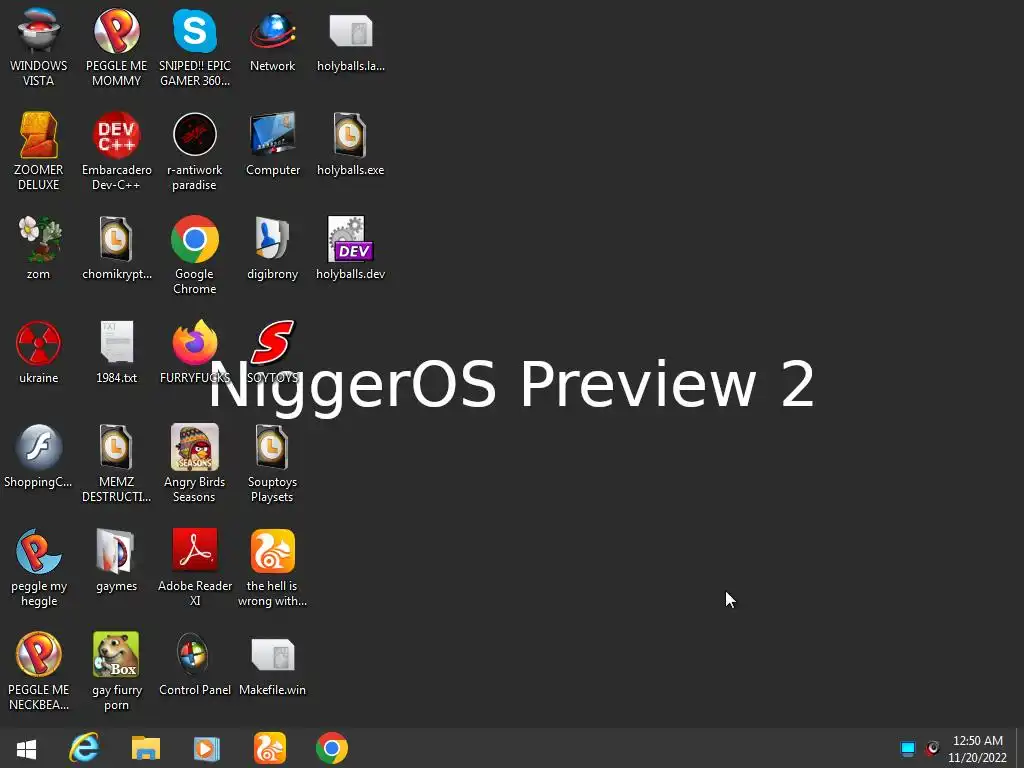The width and height of the screenshot is (1024, 768).
Task: Click the red-dot system tray icon
Action: [932, 748]
